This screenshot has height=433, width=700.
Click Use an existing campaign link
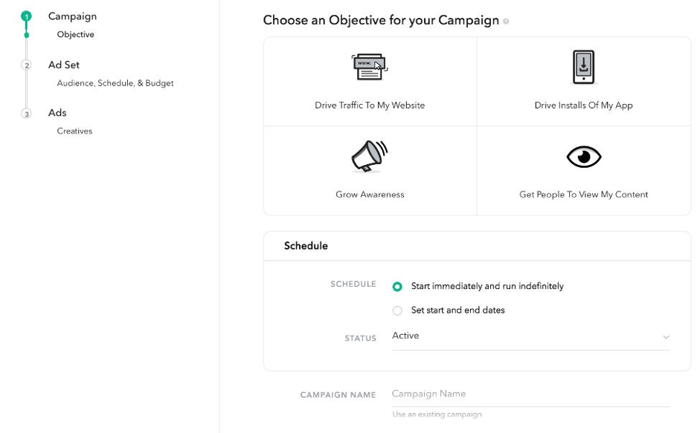click(437, 414)
